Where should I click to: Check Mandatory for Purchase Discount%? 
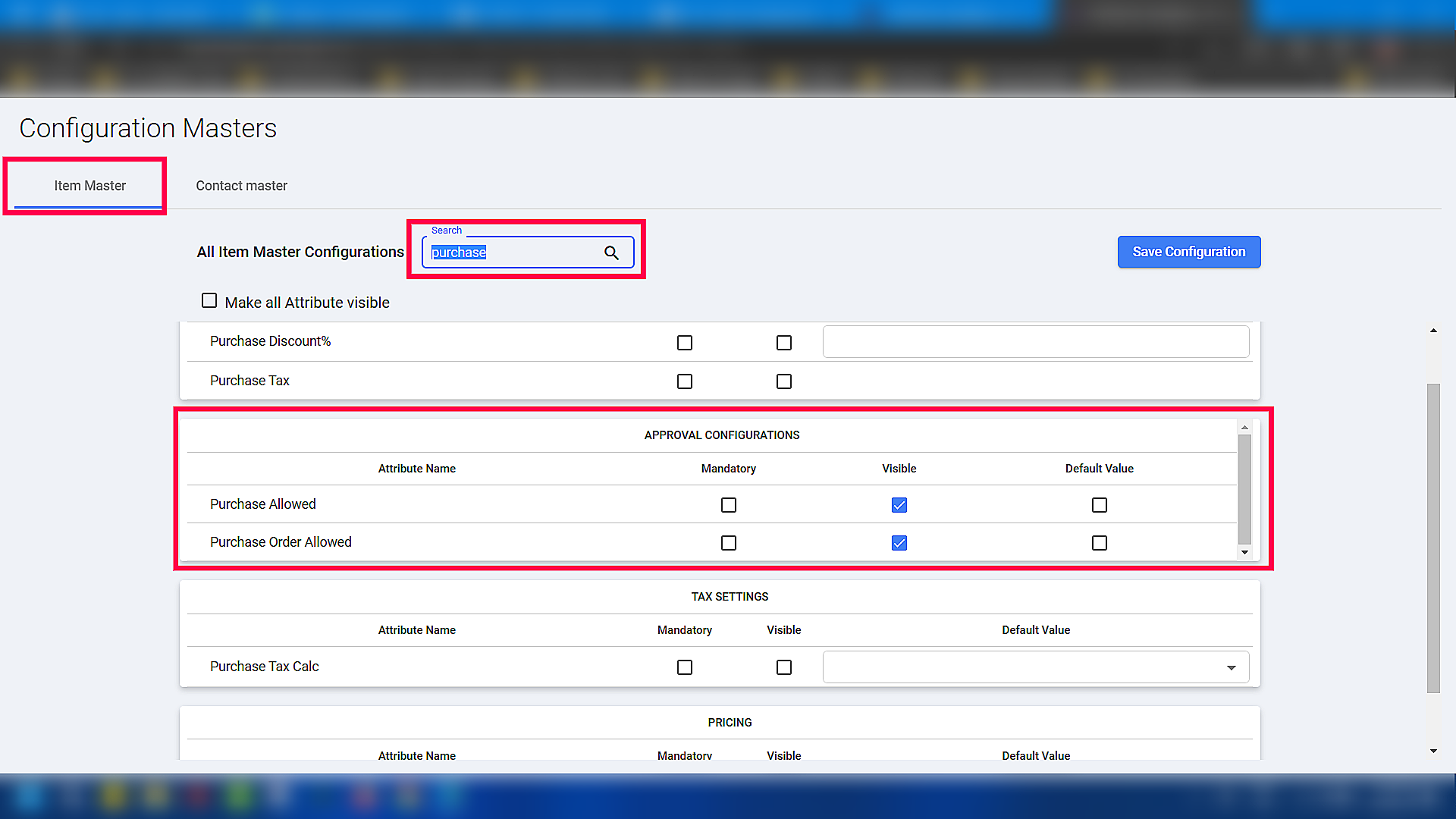685,343
